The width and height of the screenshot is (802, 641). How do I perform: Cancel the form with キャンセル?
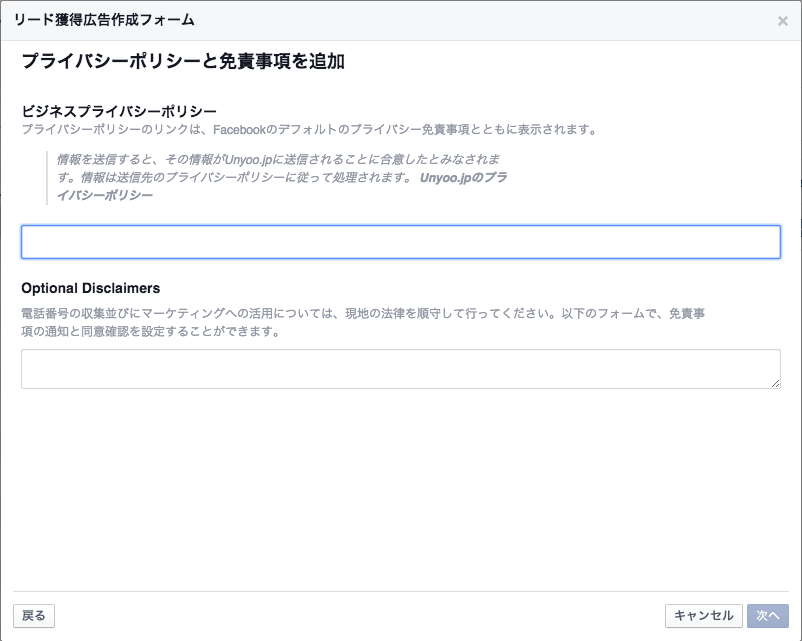[703, 615]
